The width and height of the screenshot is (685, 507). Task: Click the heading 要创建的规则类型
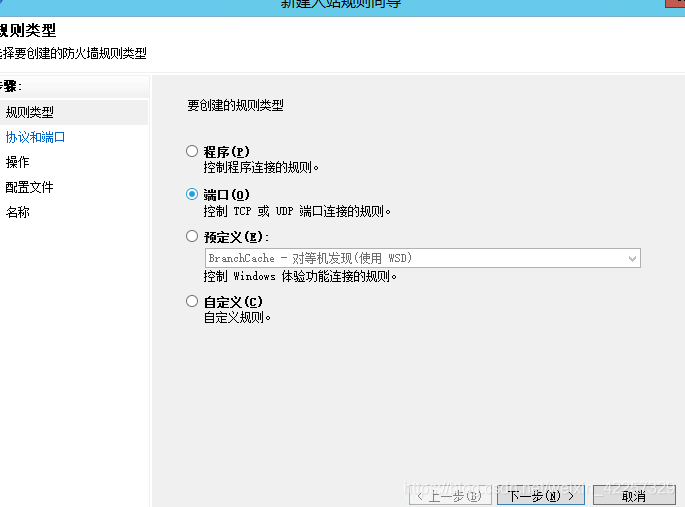[235, 105]
